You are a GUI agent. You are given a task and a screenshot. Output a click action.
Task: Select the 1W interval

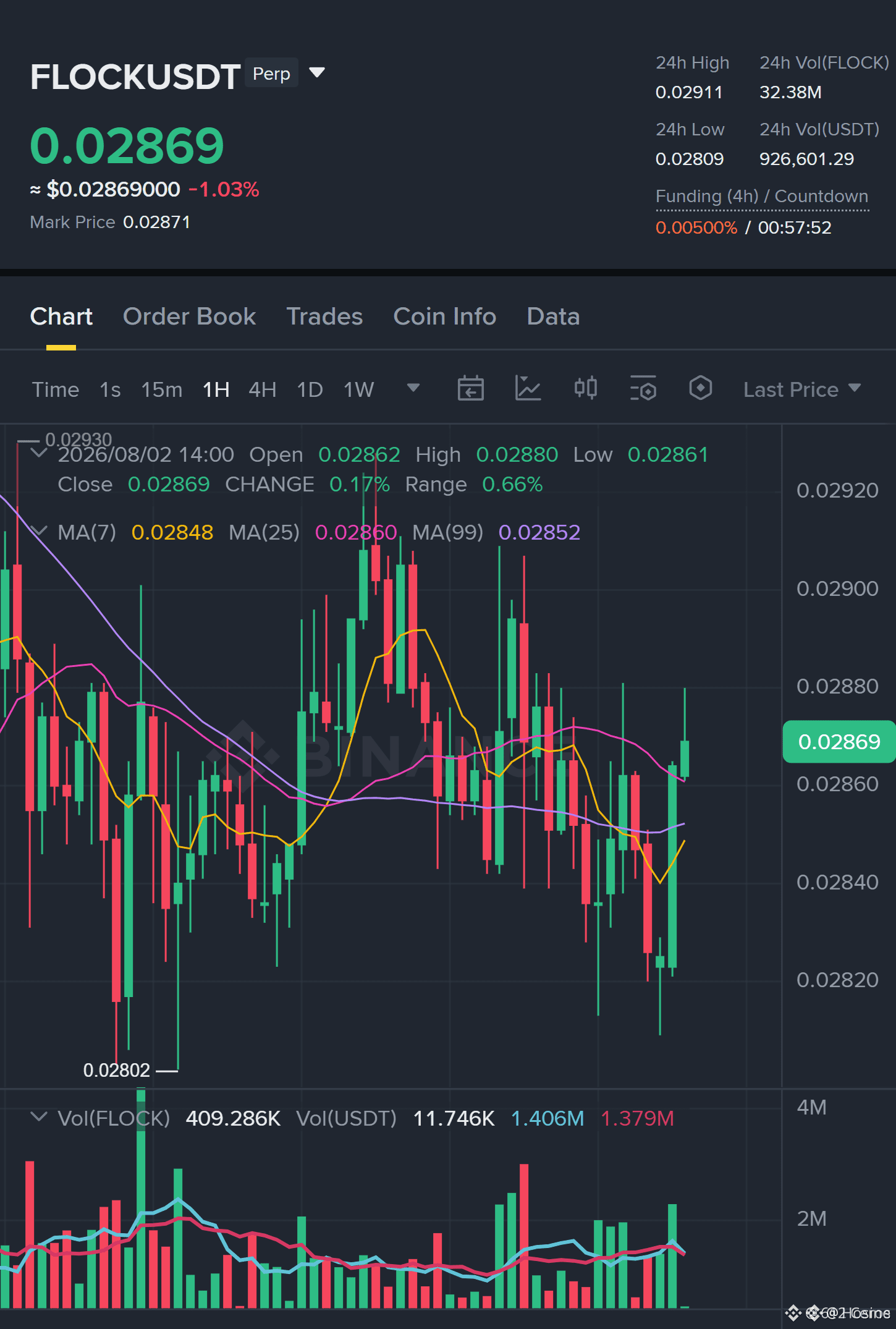click(359, 389)
